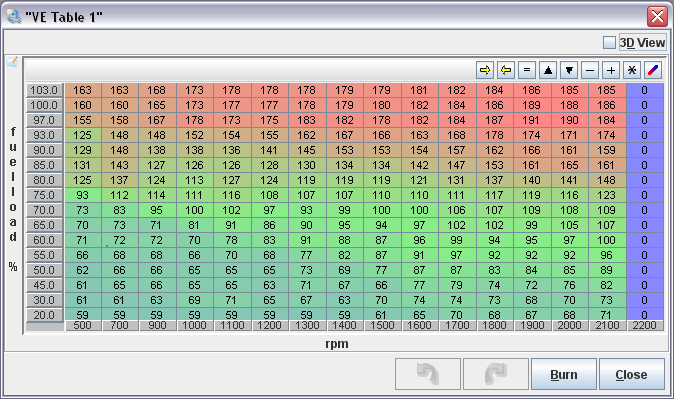This screenshot has height=399, width=674.
Task: Click the up triangle increment icon
Action: [548, 70]
